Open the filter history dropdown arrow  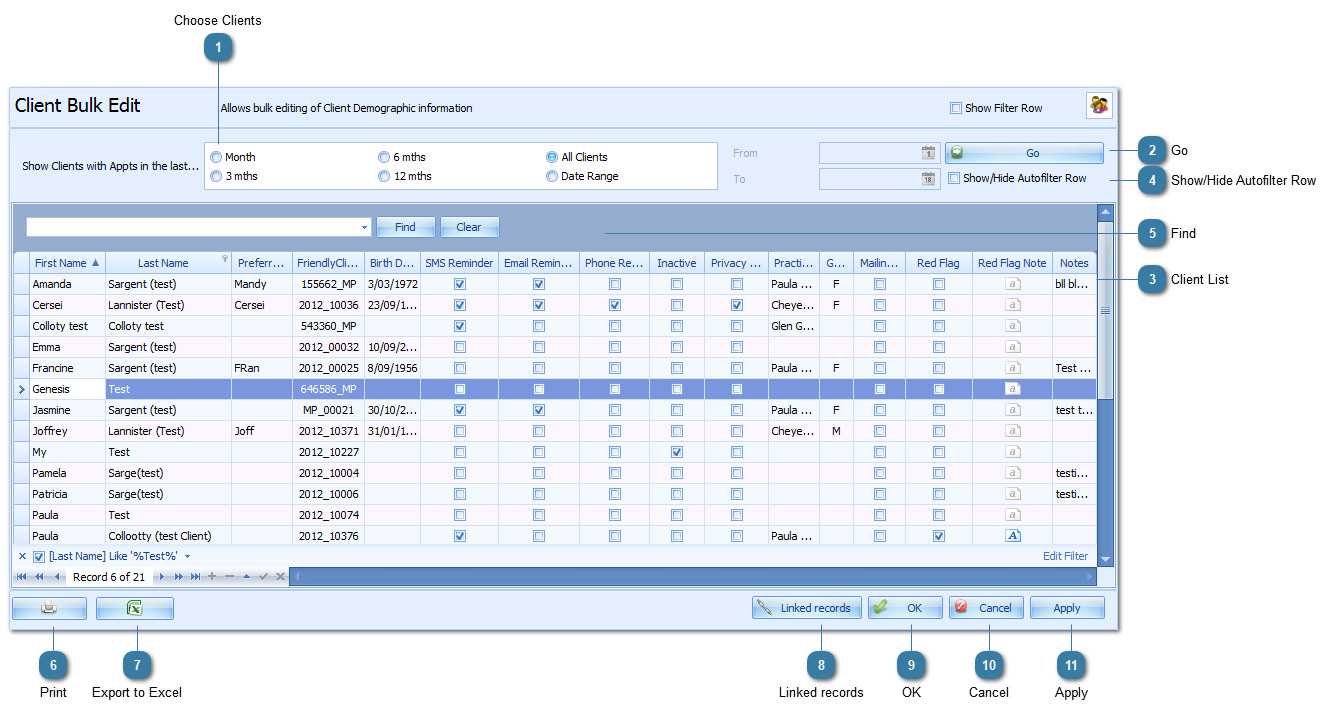click(x=187, y=556)
